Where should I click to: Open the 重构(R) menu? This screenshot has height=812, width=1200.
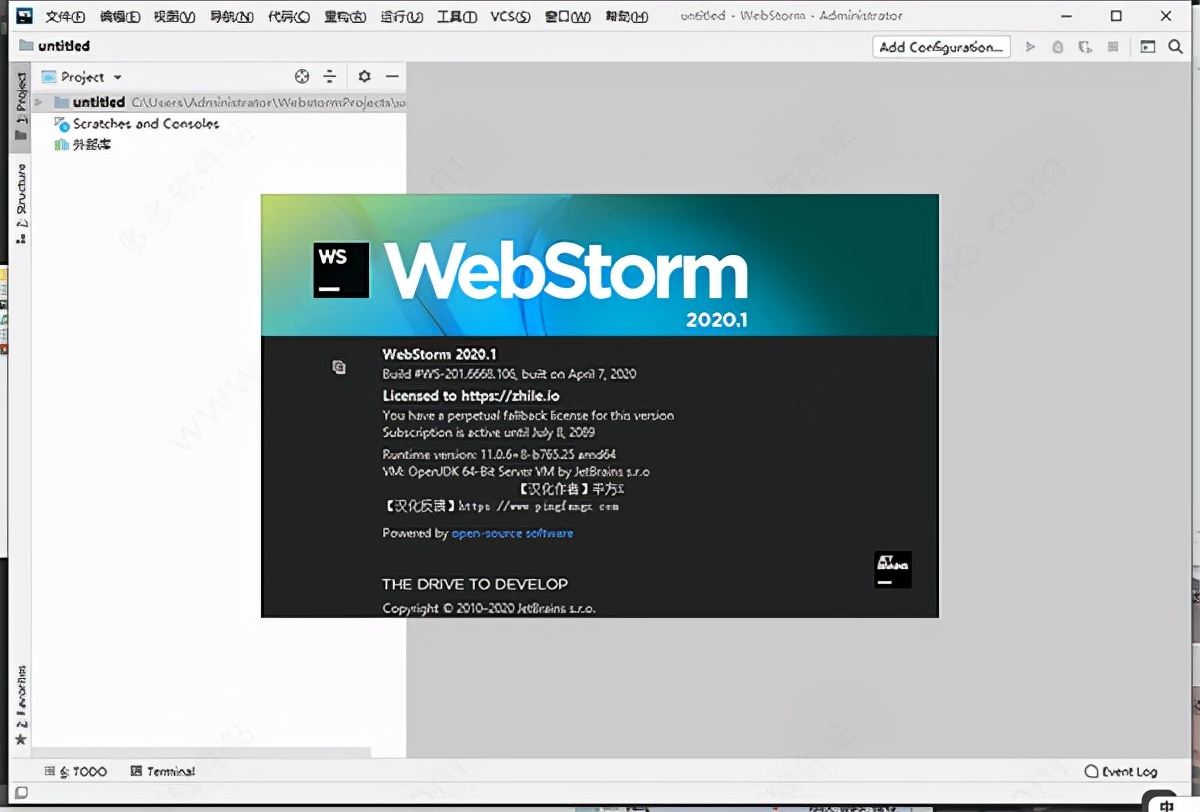pyautogui.click(x=345, y=17)
